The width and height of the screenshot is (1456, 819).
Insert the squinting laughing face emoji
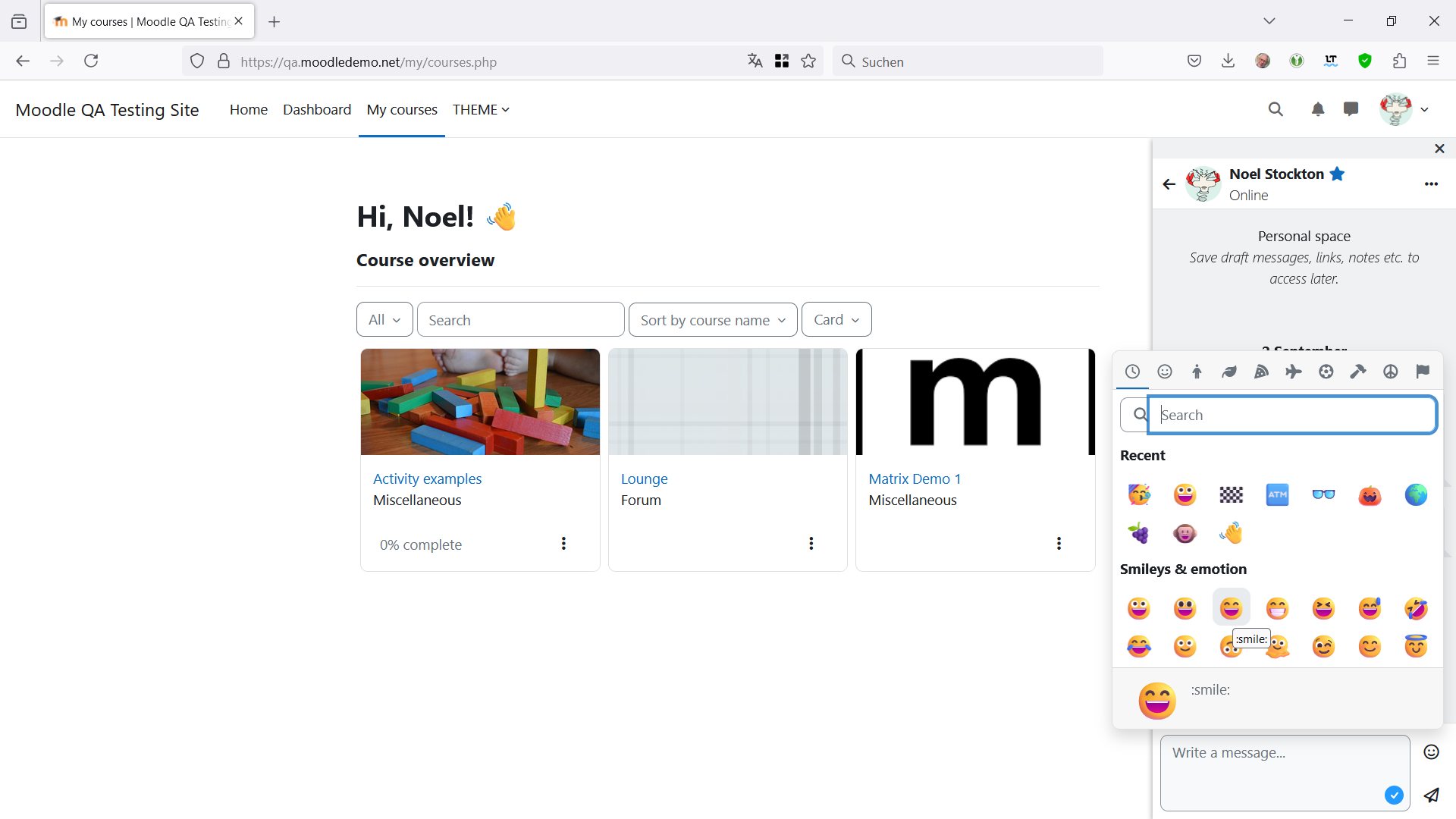1324,607
